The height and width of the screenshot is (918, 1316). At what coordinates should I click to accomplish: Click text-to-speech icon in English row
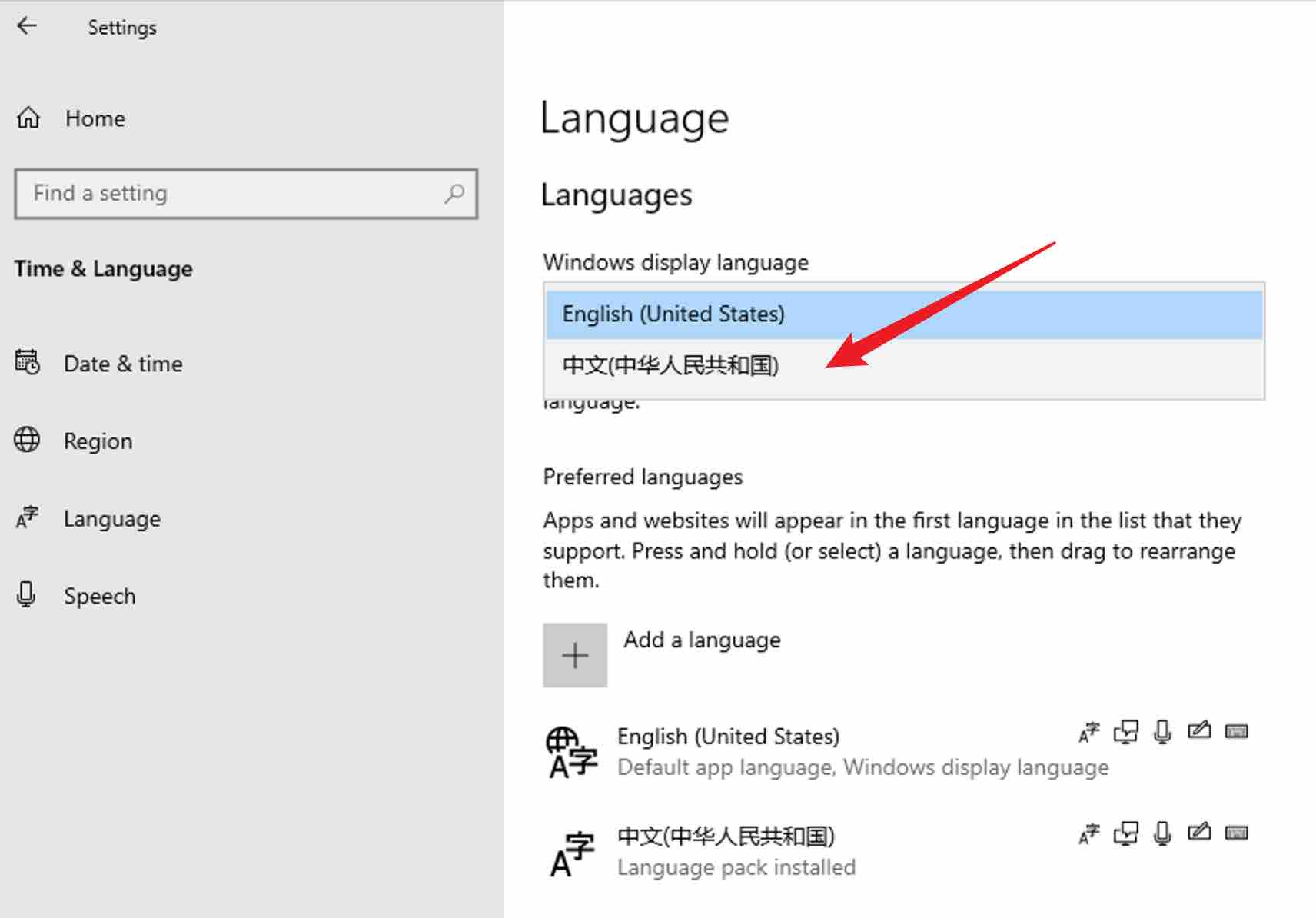(1126, 732)
